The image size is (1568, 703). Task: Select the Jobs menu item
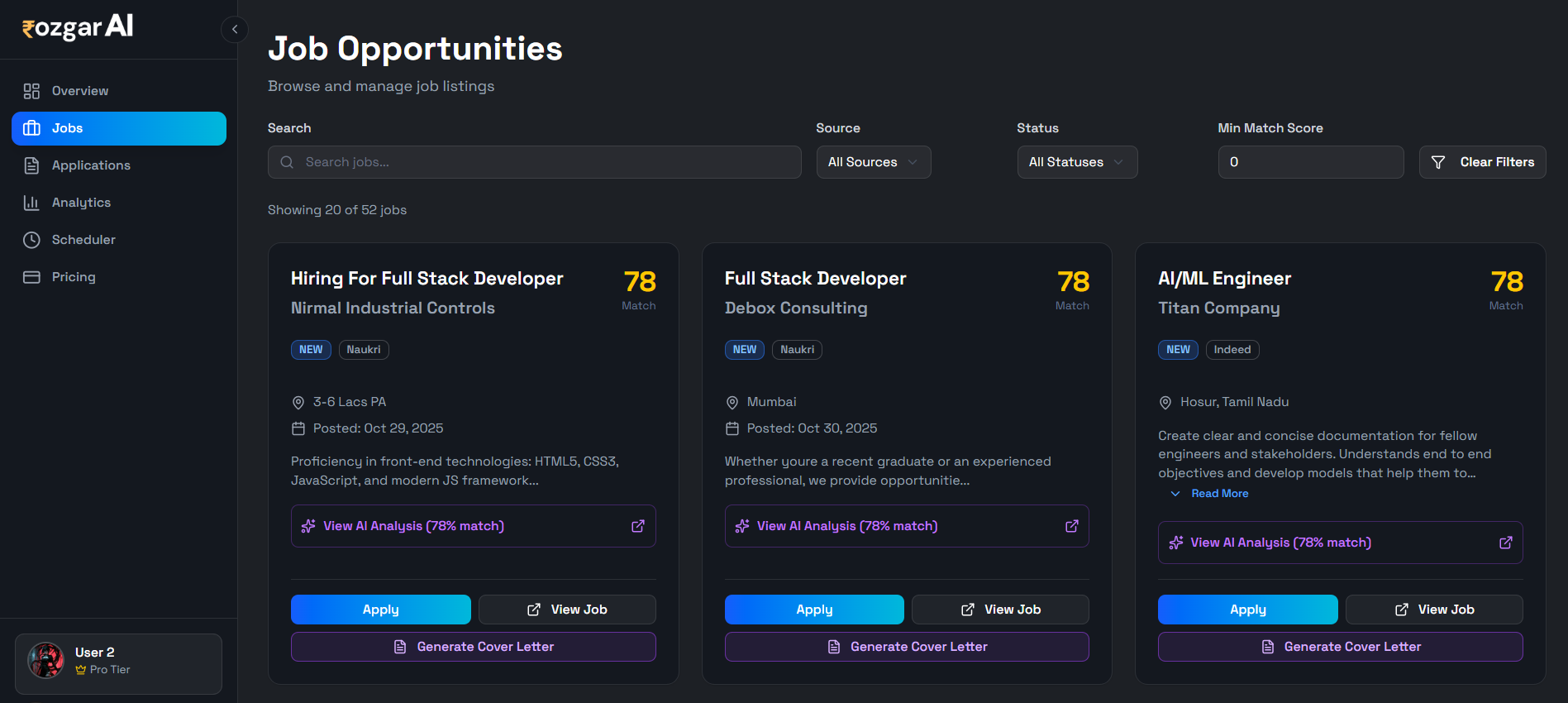point(119,128)
